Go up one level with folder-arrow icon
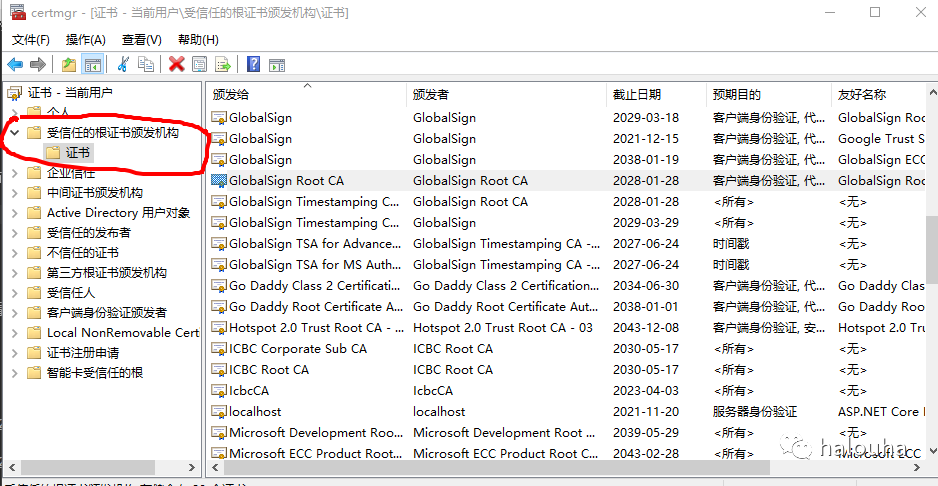The image size is (938, 486). click(x=69, y=64)
